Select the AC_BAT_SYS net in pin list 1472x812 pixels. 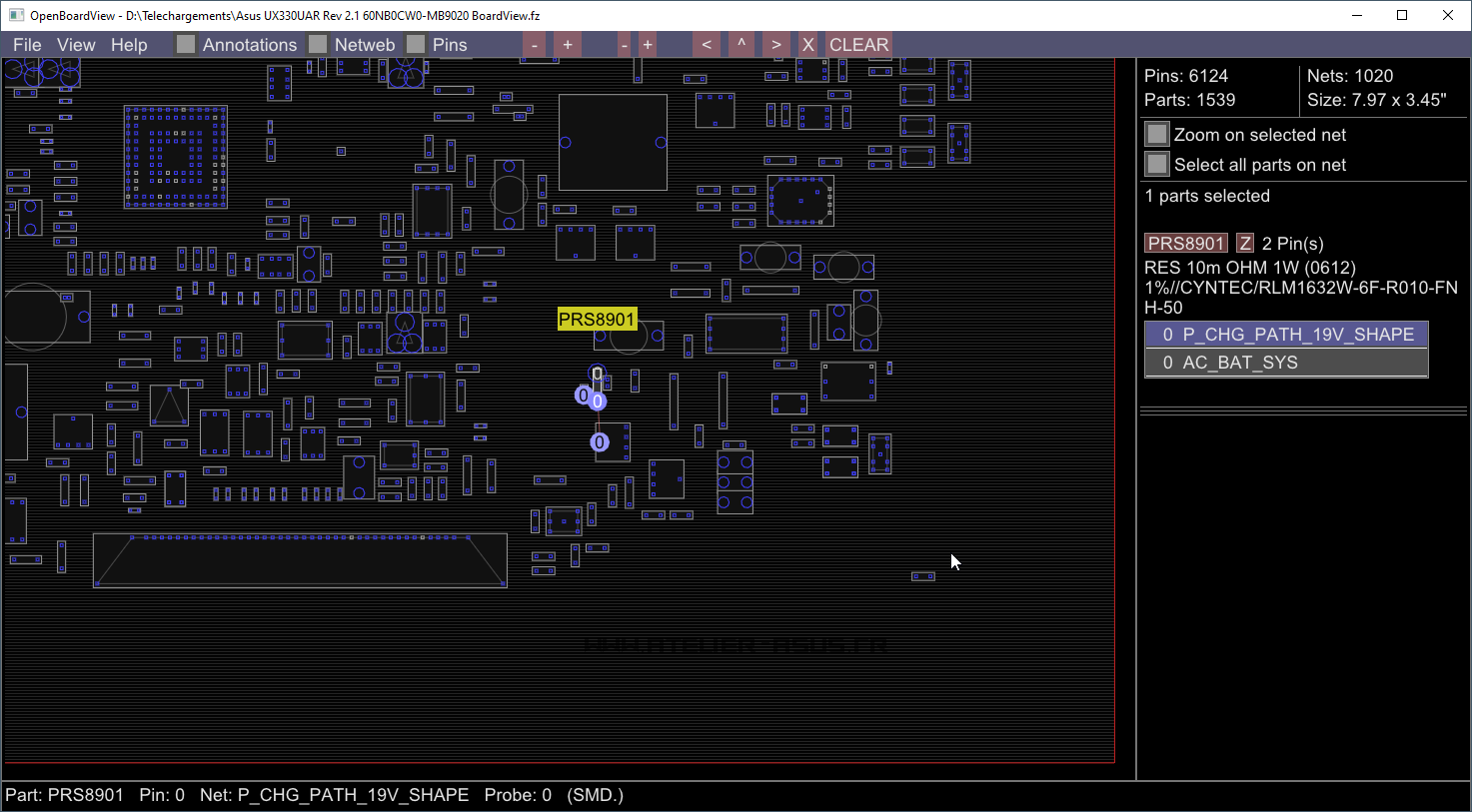tap(1285, 363)
